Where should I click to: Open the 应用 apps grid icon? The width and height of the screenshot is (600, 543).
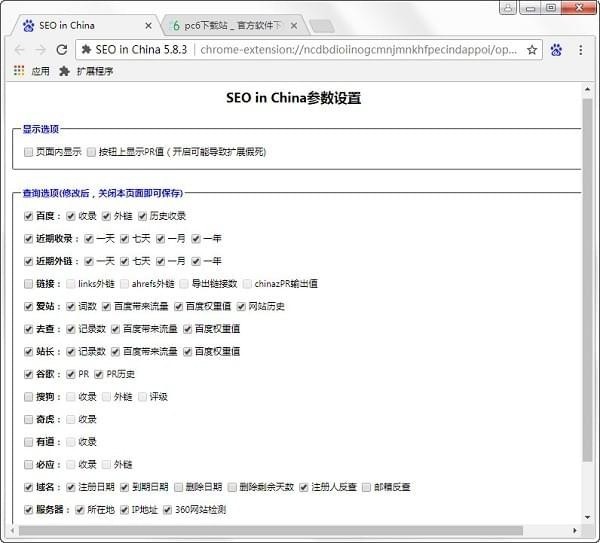[19, 71]
